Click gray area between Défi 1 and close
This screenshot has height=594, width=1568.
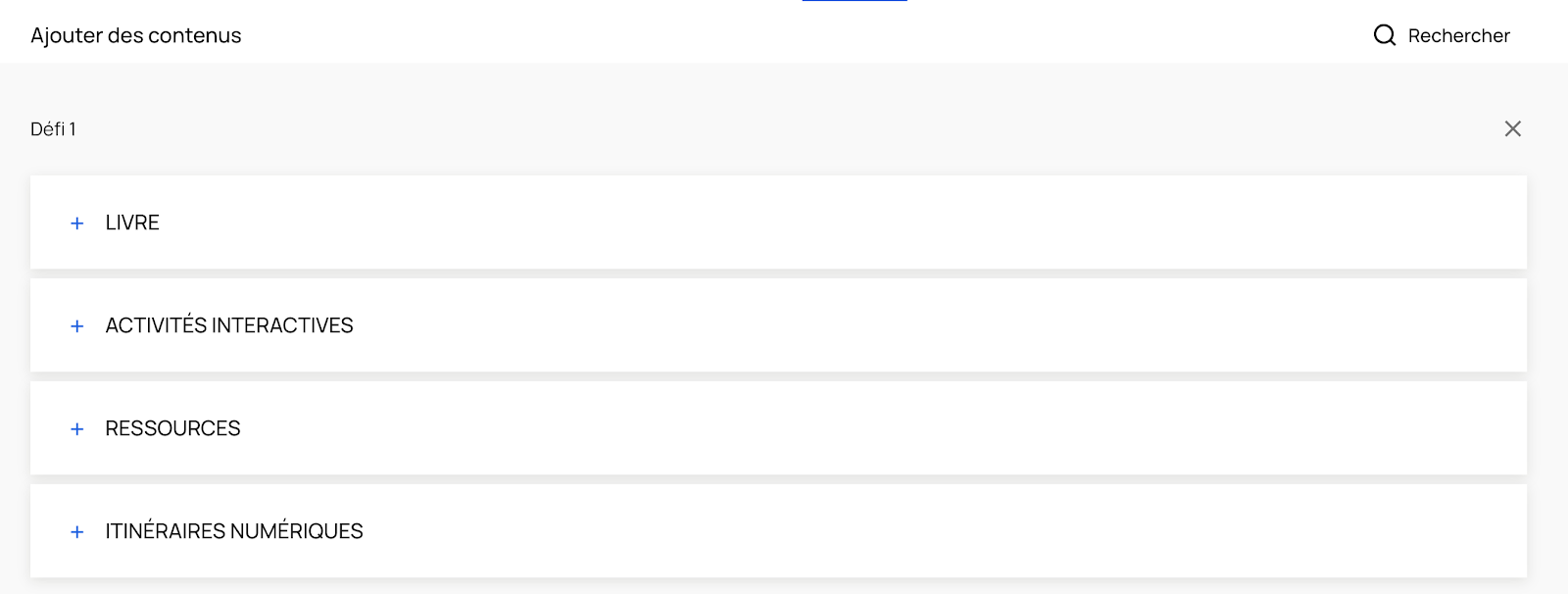pyautogui.click(x=784, y=129)
